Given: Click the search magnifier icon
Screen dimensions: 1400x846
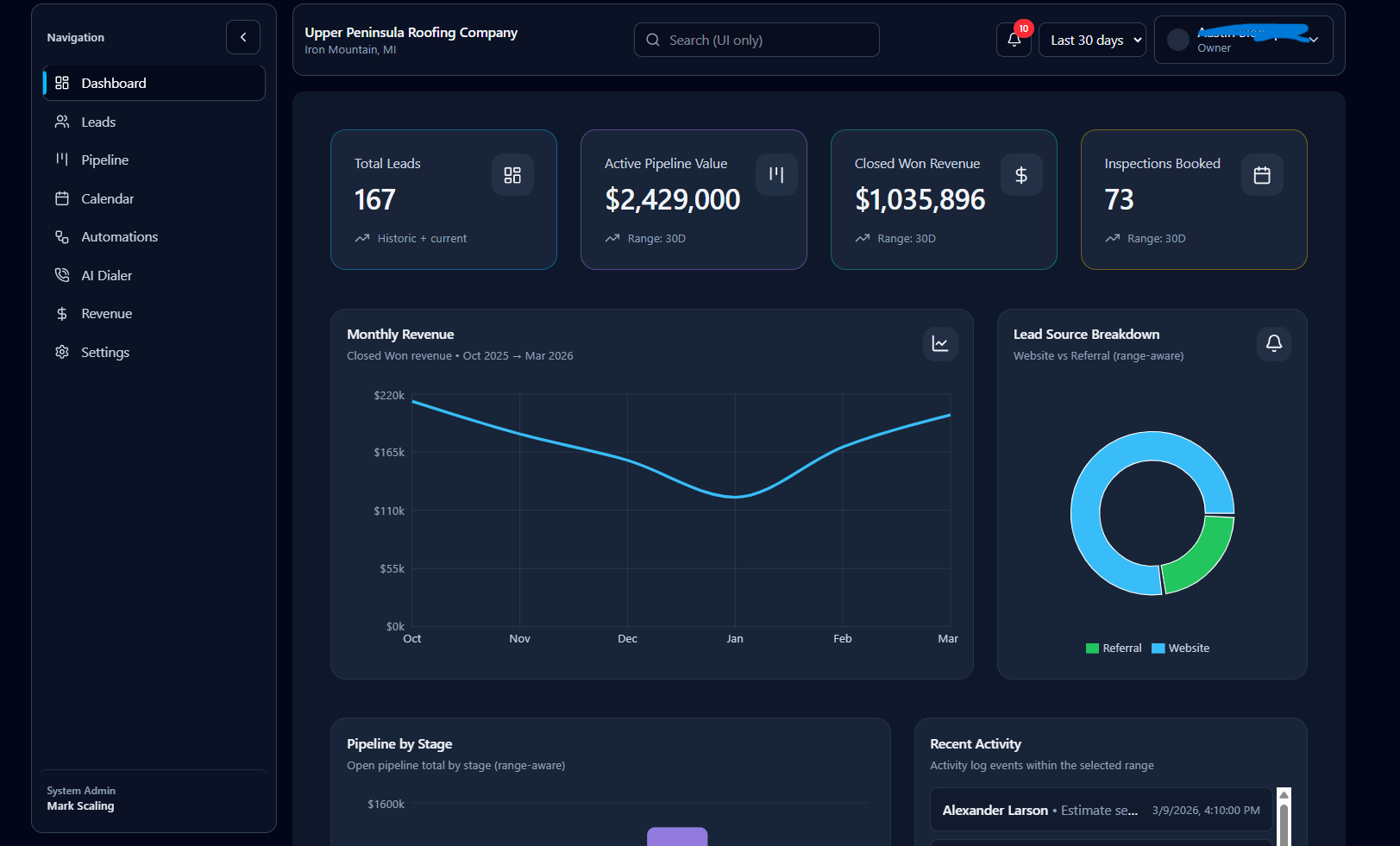Looking at the screenshot, I should point(653,40).
